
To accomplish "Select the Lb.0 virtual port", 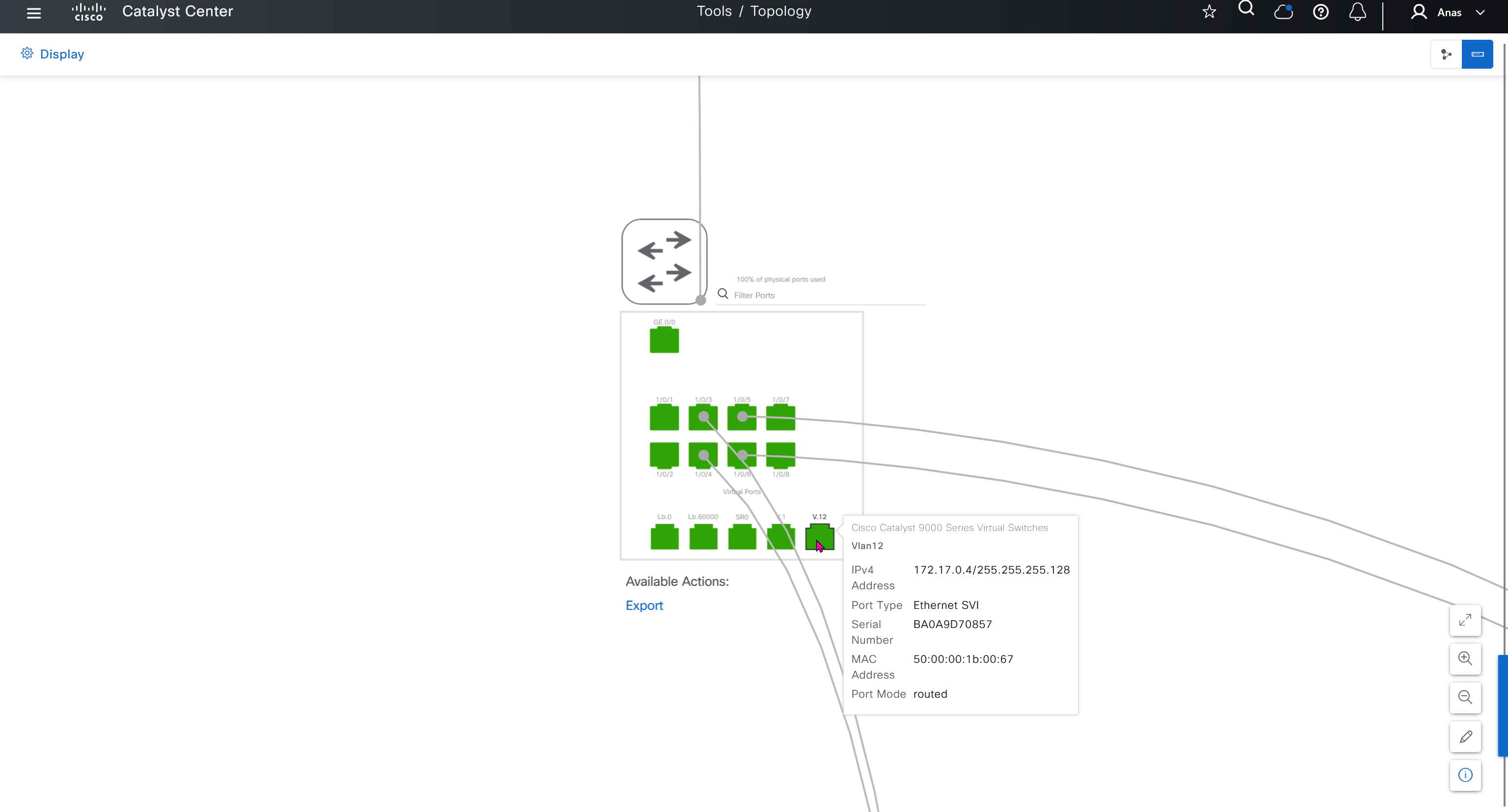I will pos(664,537).
